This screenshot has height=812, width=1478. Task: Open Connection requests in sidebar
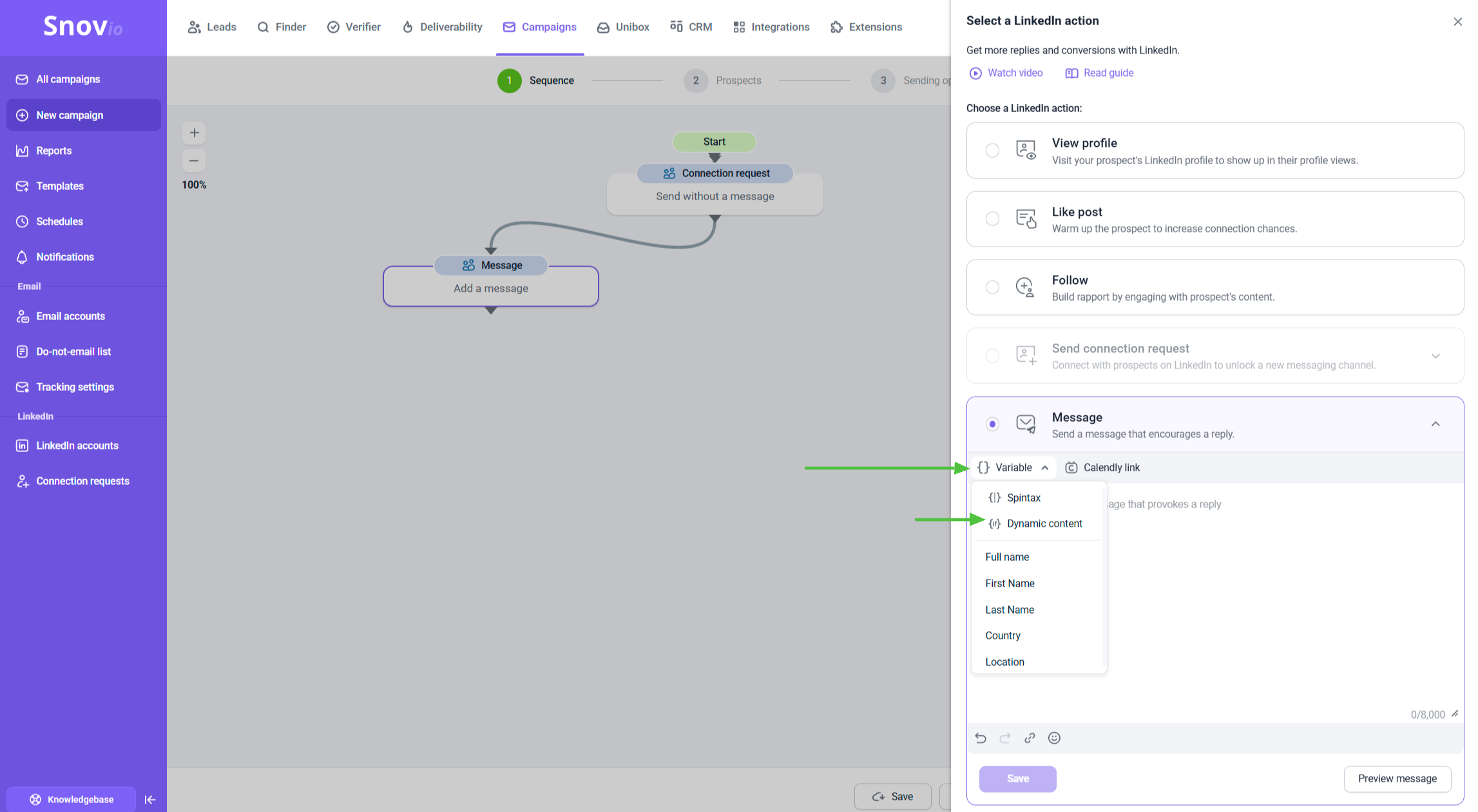[84, 481]
